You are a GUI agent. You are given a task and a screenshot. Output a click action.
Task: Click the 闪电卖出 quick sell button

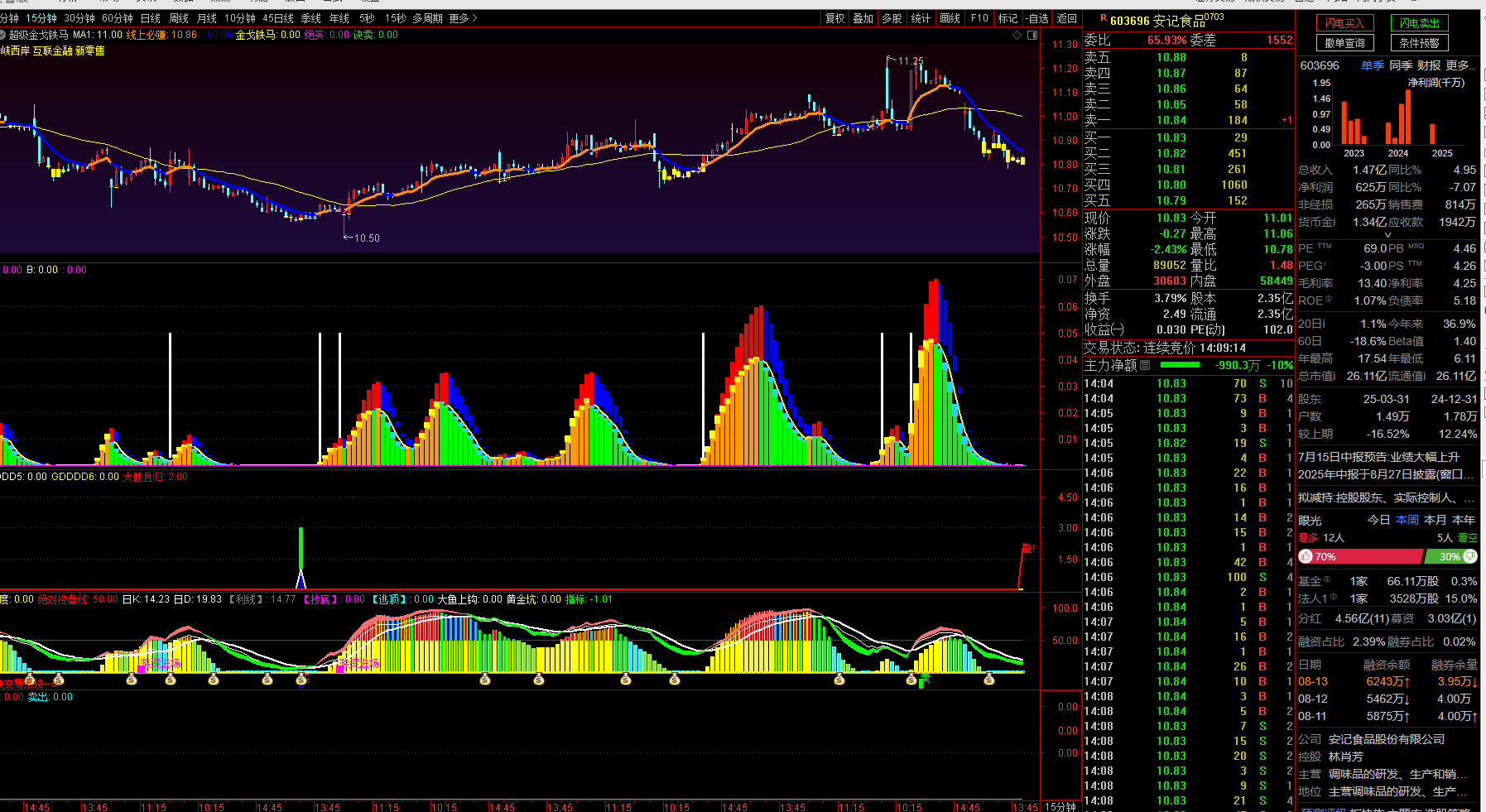(x=1420, y=23)
